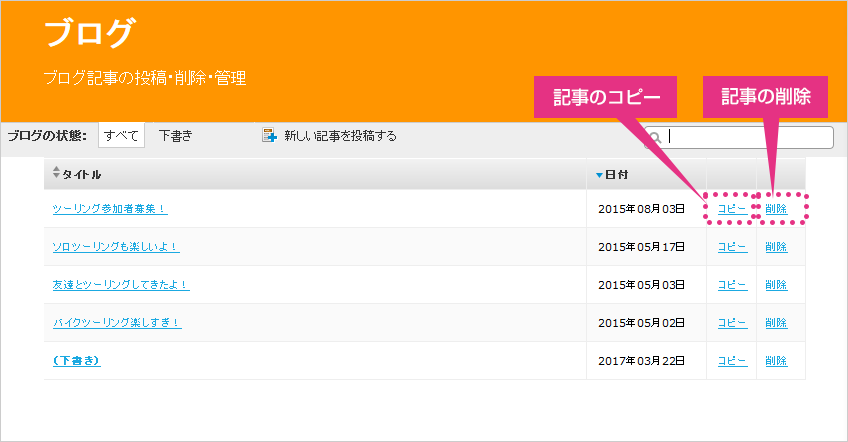Switch to the 下書き filter tab
This screenshot has width=848, height=442.
(x=175, y=135)
